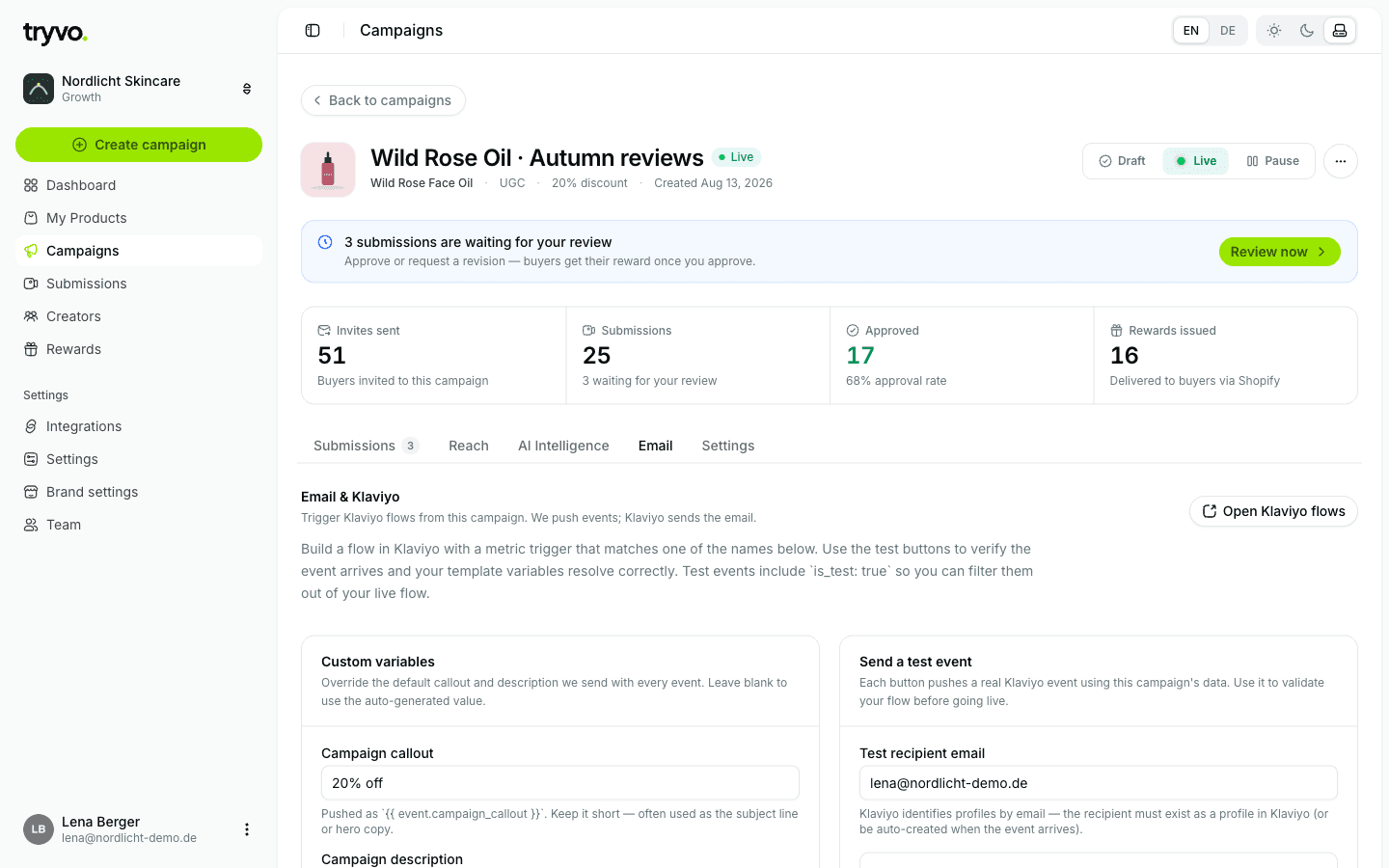Screen dimensions: 1389x868
Task: Open Creators in the sidebar
Action: click(139, 316)
